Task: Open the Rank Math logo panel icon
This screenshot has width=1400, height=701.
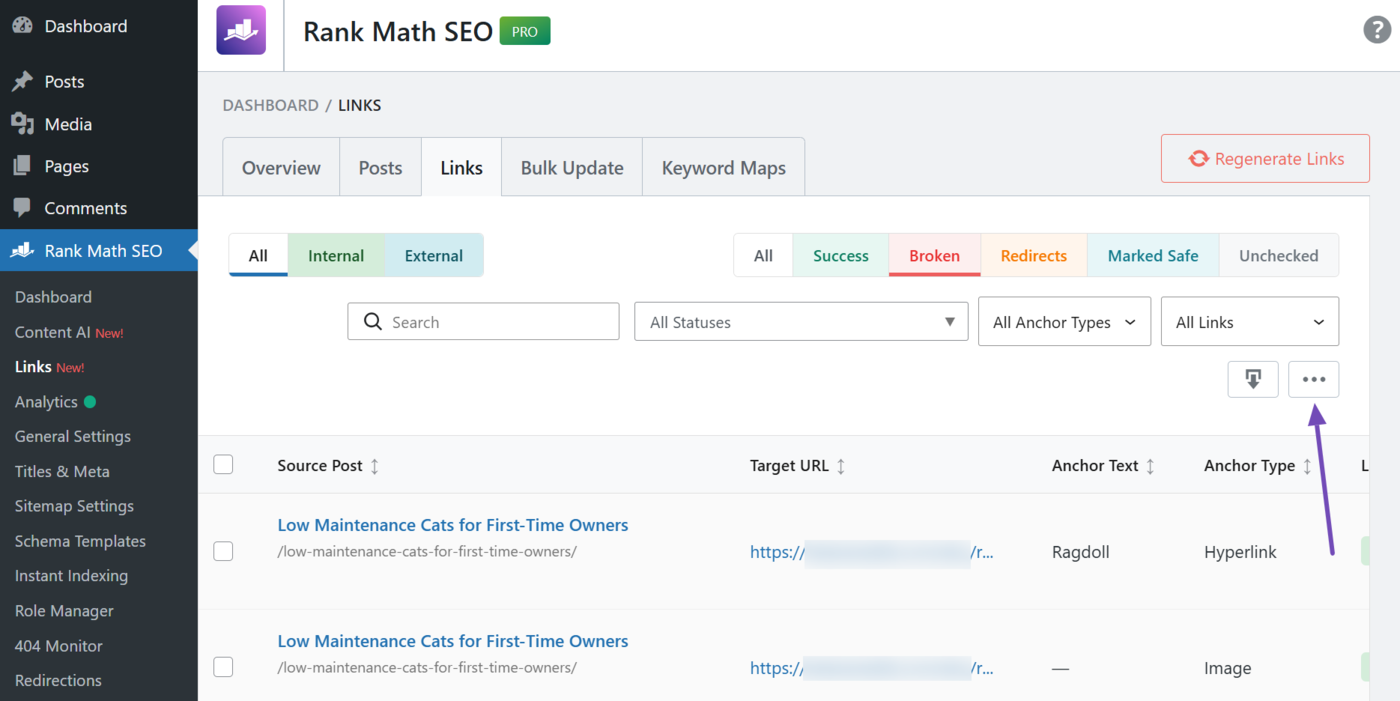Action: [241, 30]
